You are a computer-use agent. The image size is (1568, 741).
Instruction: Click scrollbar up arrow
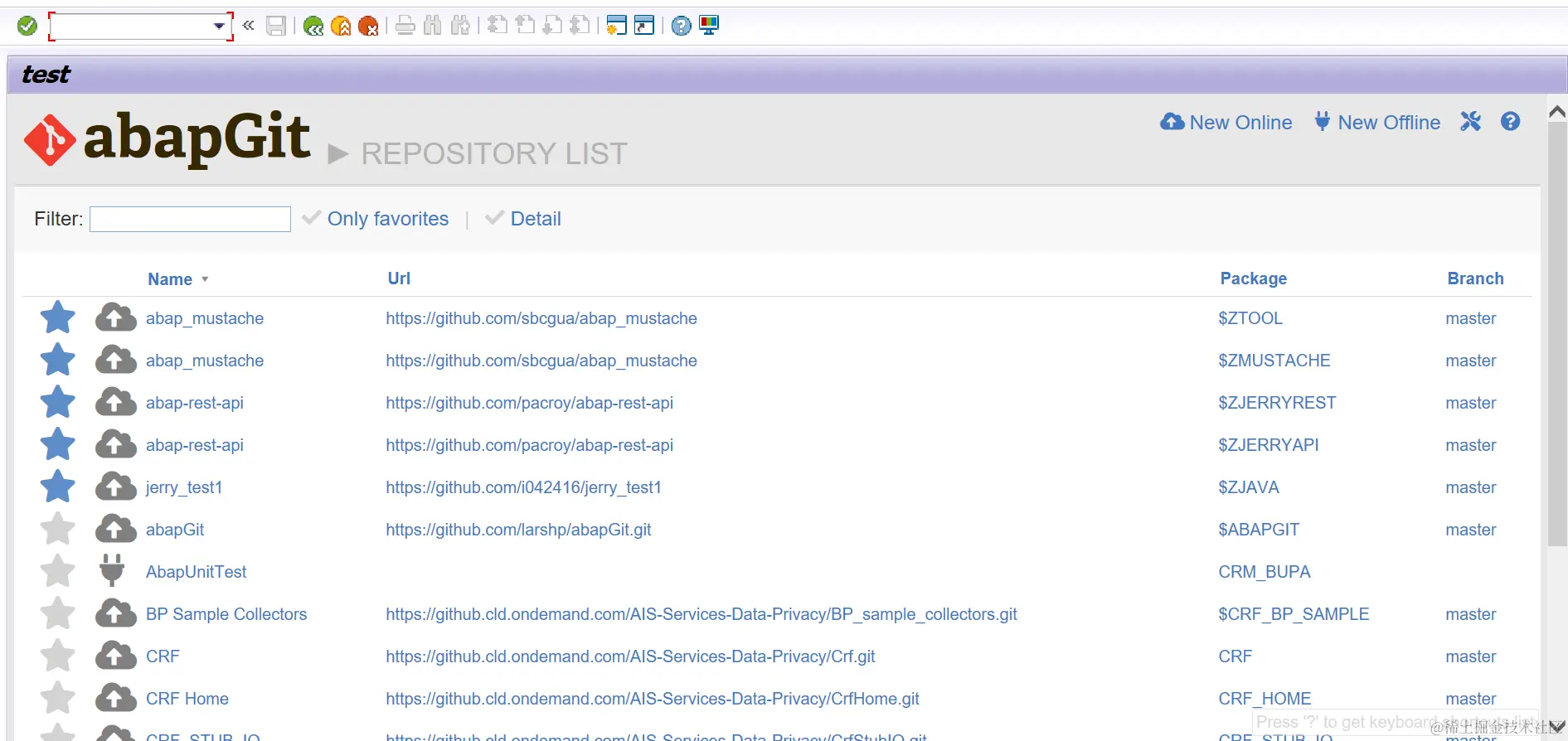[x=1557, y=111]
